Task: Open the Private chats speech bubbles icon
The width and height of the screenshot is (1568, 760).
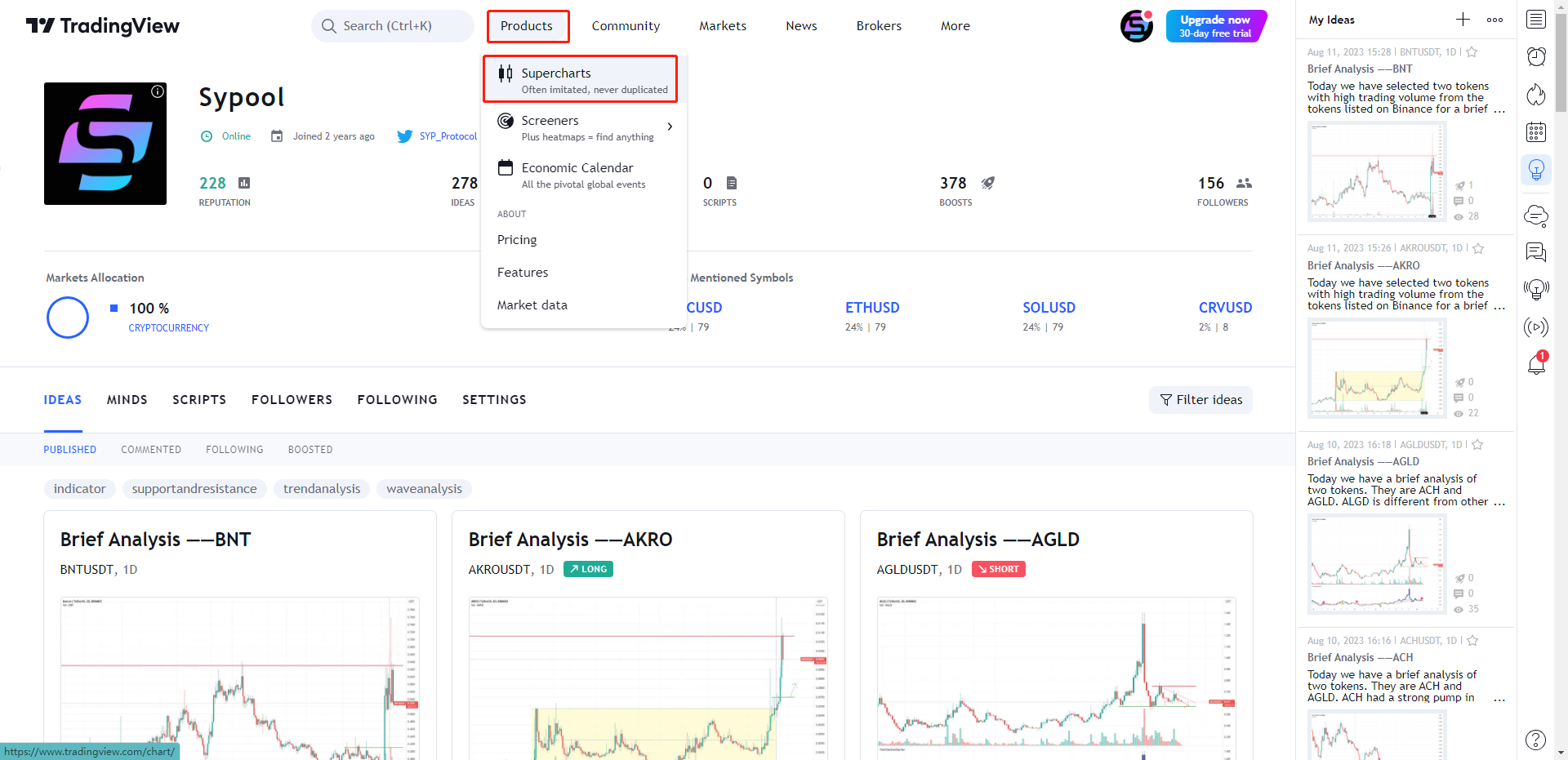Action: (x=1536, y=252)
